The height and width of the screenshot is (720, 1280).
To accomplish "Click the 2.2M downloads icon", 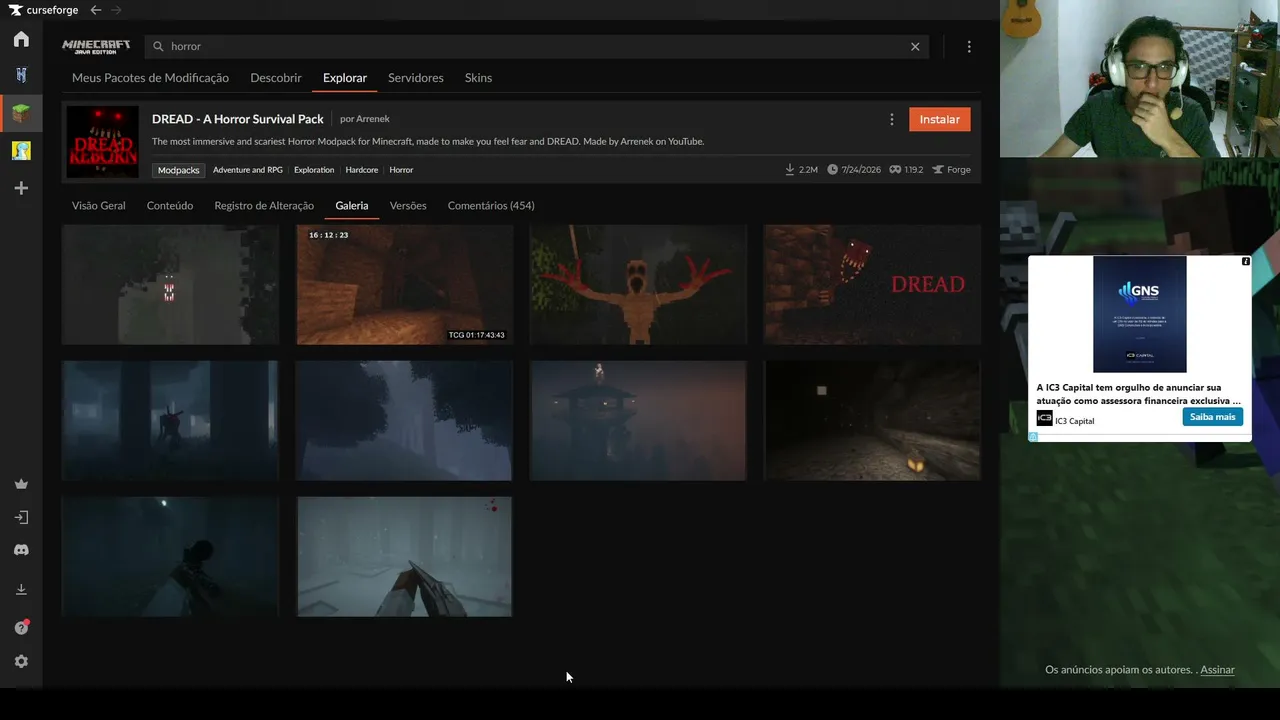I will pos(790,170).
